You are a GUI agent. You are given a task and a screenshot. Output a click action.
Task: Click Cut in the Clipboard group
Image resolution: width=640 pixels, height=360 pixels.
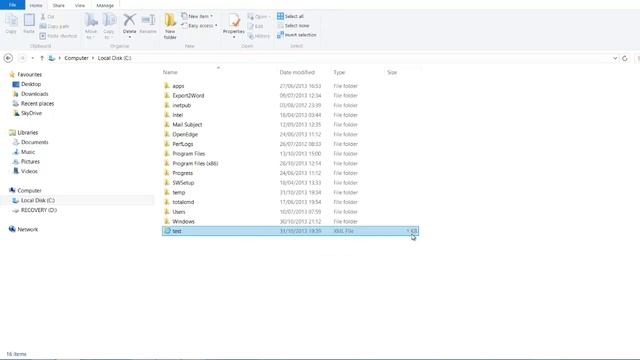click(x=47, y=17)
